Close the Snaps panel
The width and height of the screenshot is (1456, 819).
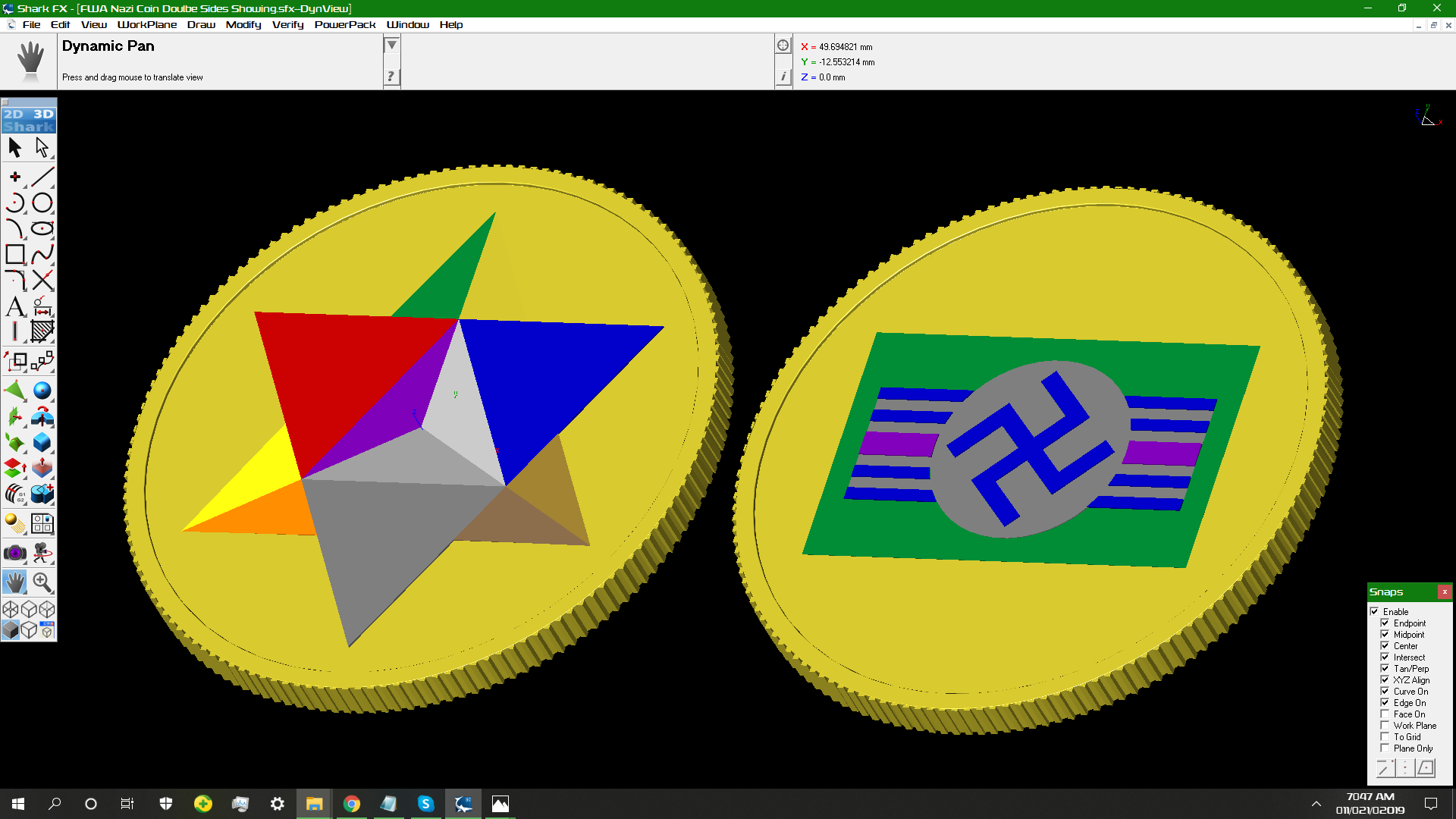[1445, 591]
